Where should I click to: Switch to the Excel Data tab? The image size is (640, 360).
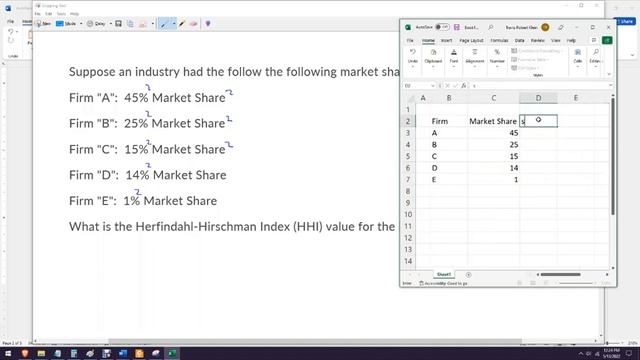click(519, 40)
